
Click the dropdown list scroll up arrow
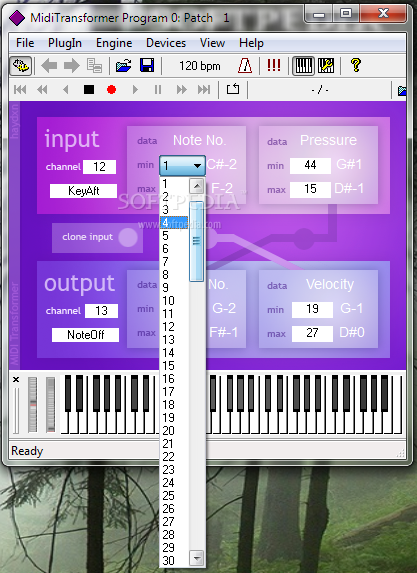197,186
